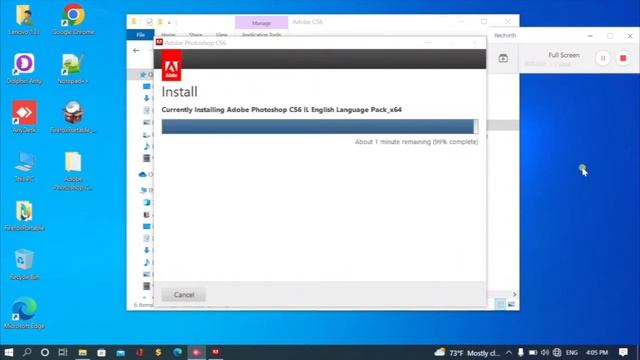Open the Notepad++ desktop shortcut
The height and width of the screenshot is (360, 640).
[x=73, y=69]
